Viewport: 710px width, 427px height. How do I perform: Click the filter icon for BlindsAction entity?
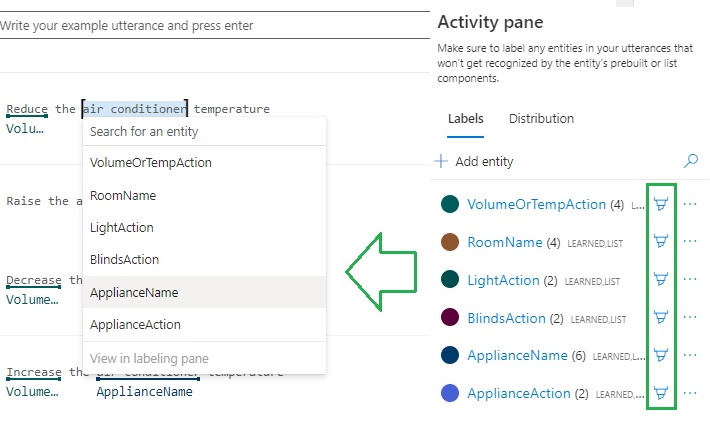[660, 318]
